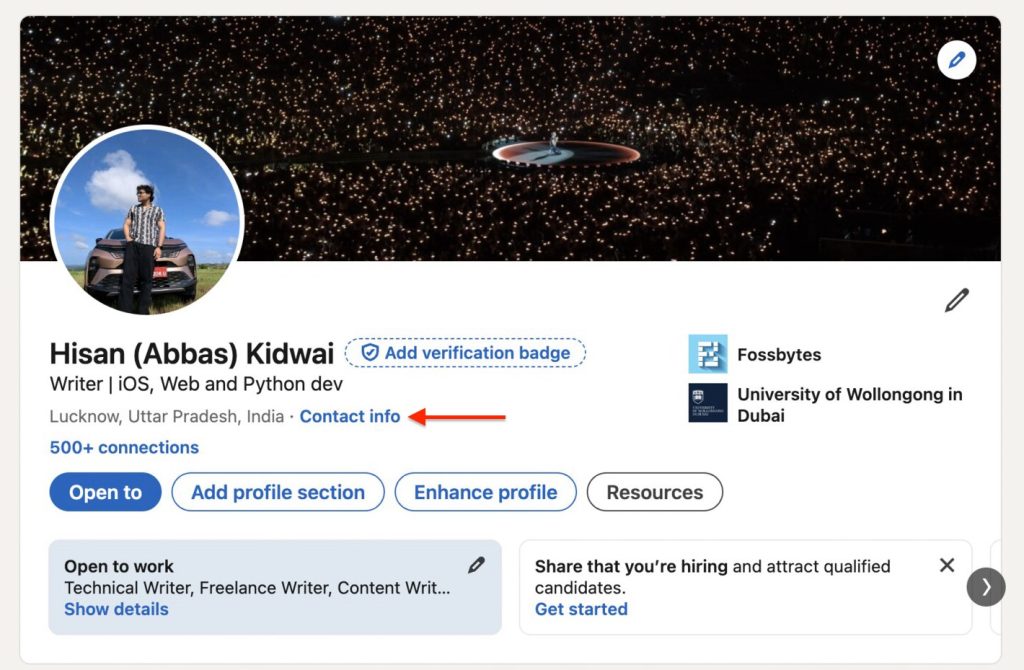This screenshot has width=1024, height=670.
Task: Click Get started for hiring
Action: pos(581,609)
